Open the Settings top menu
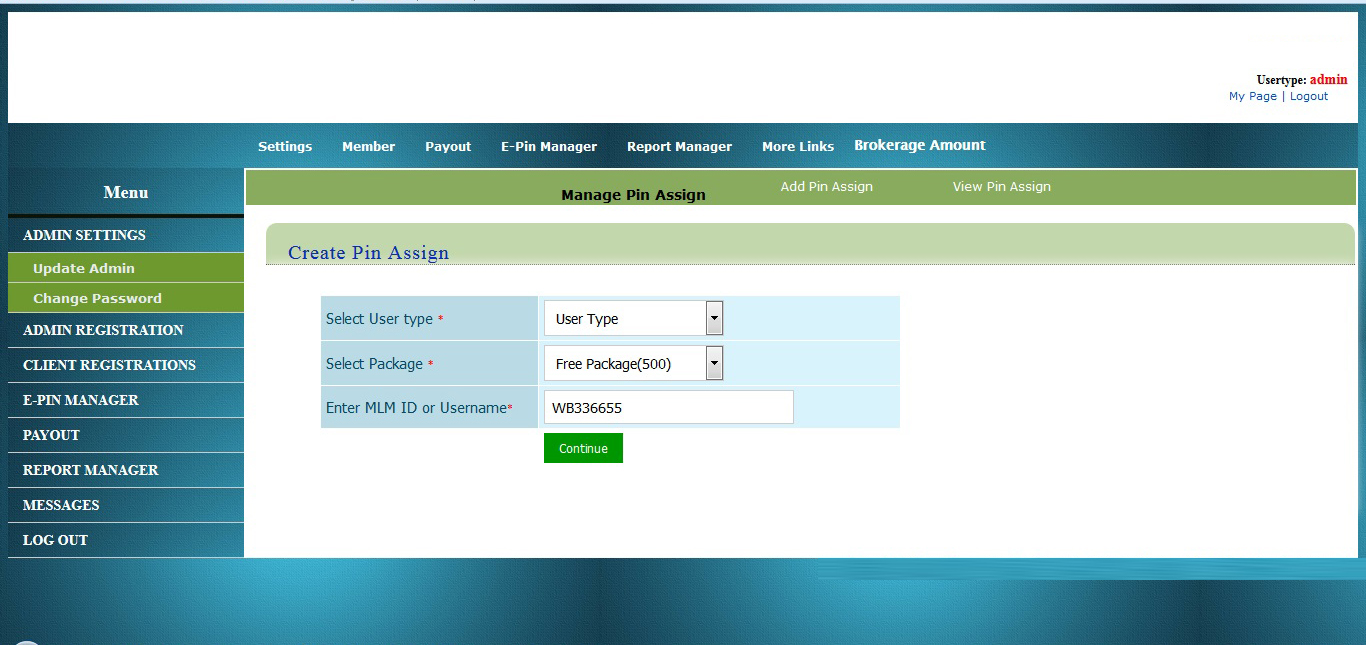Viewport: 1366px width, 645px height. (x=285, y=147)
